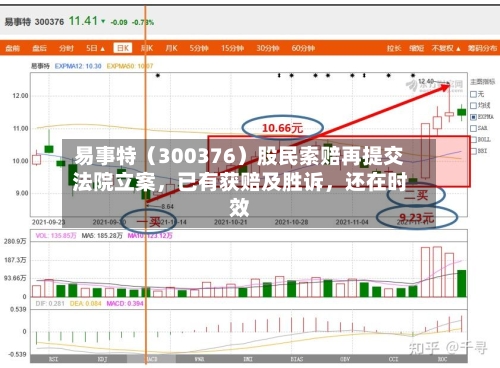The image size is (500, 368).
Task: Click the DIF: 0.281 value
Action: (x=50, y=304)
